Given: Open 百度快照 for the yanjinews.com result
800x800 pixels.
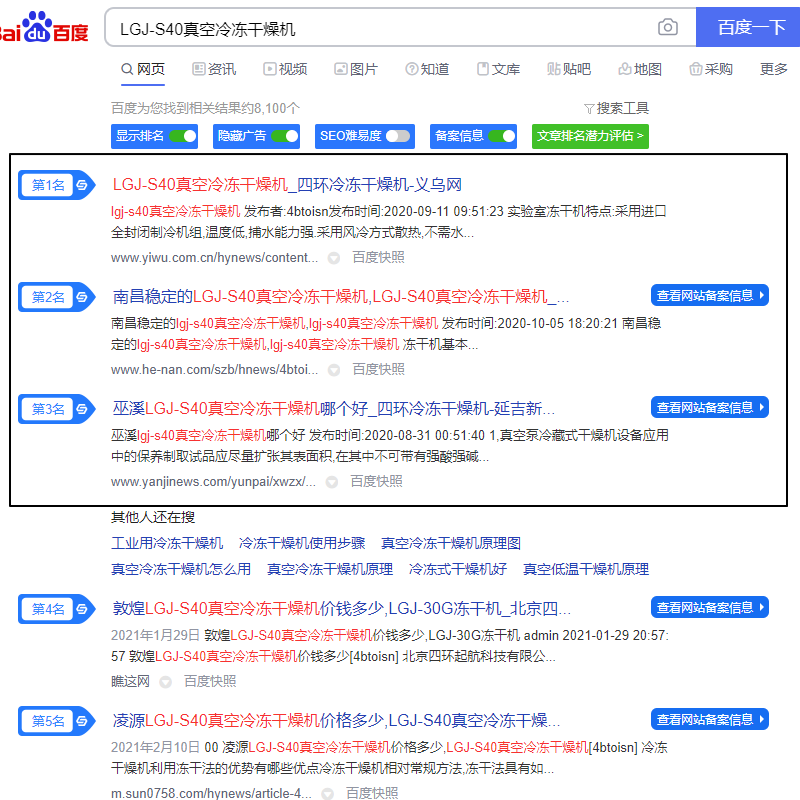Looking at the screenshot, I should (x=376, y=482).
